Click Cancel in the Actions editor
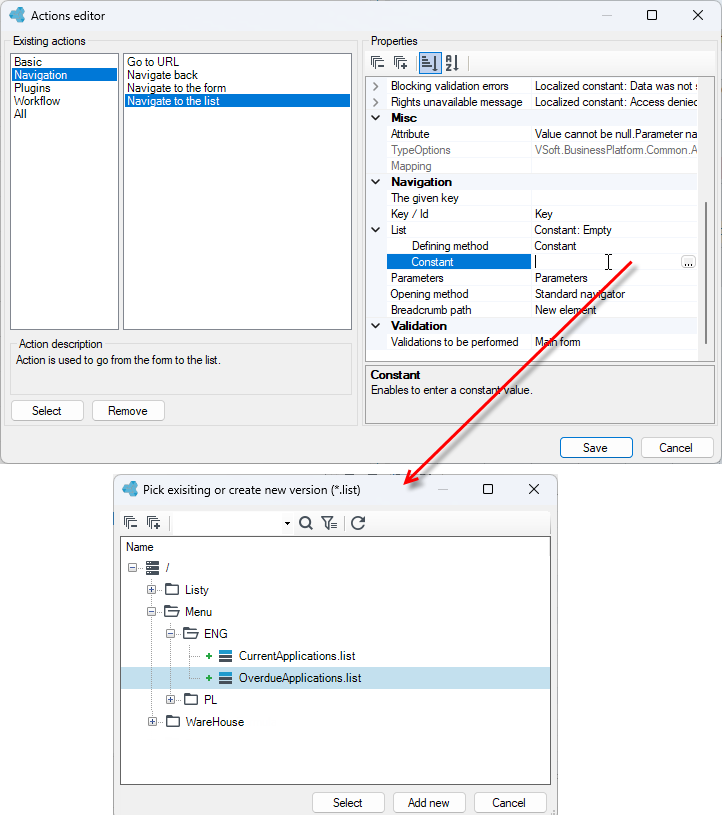Screen dimensions: 722x815 point(676,448)
